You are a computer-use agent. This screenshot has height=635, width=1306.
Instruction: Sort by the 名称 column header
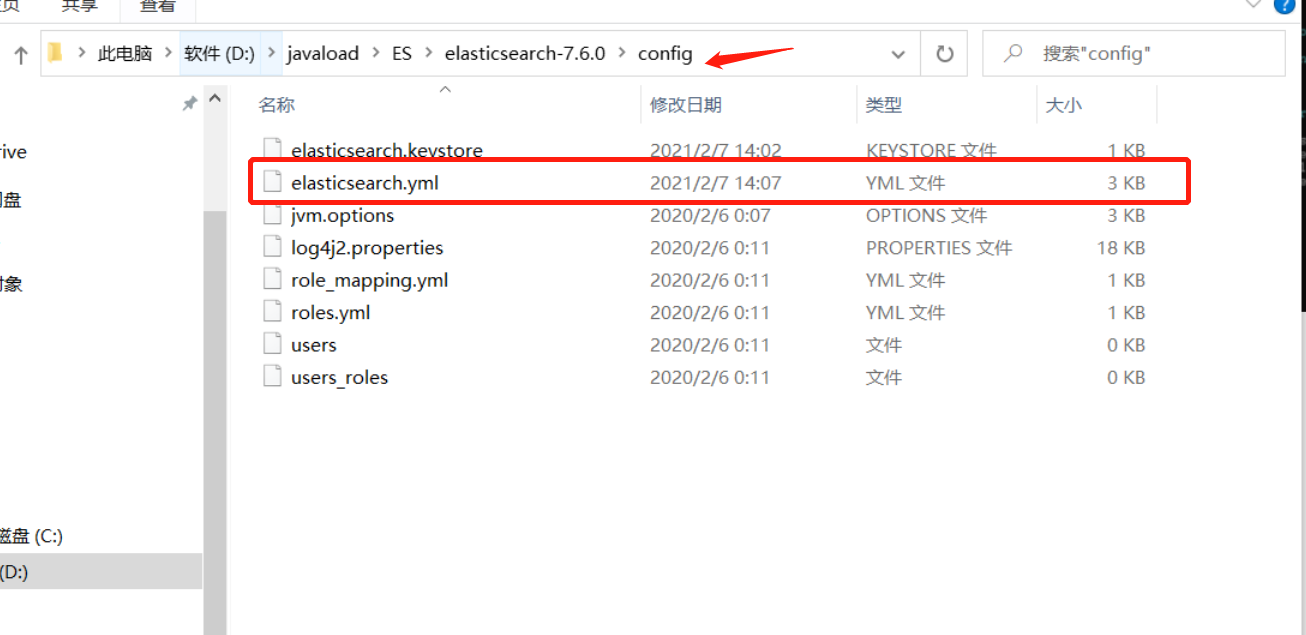click(x=276, y=105)
